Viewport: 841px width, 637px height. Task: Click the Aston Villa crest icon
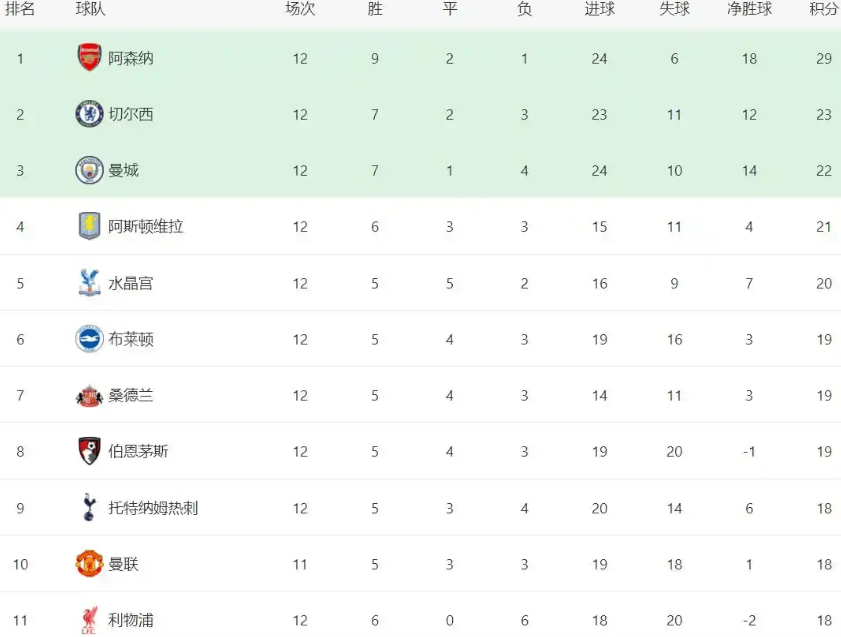[x=90, y=226]
